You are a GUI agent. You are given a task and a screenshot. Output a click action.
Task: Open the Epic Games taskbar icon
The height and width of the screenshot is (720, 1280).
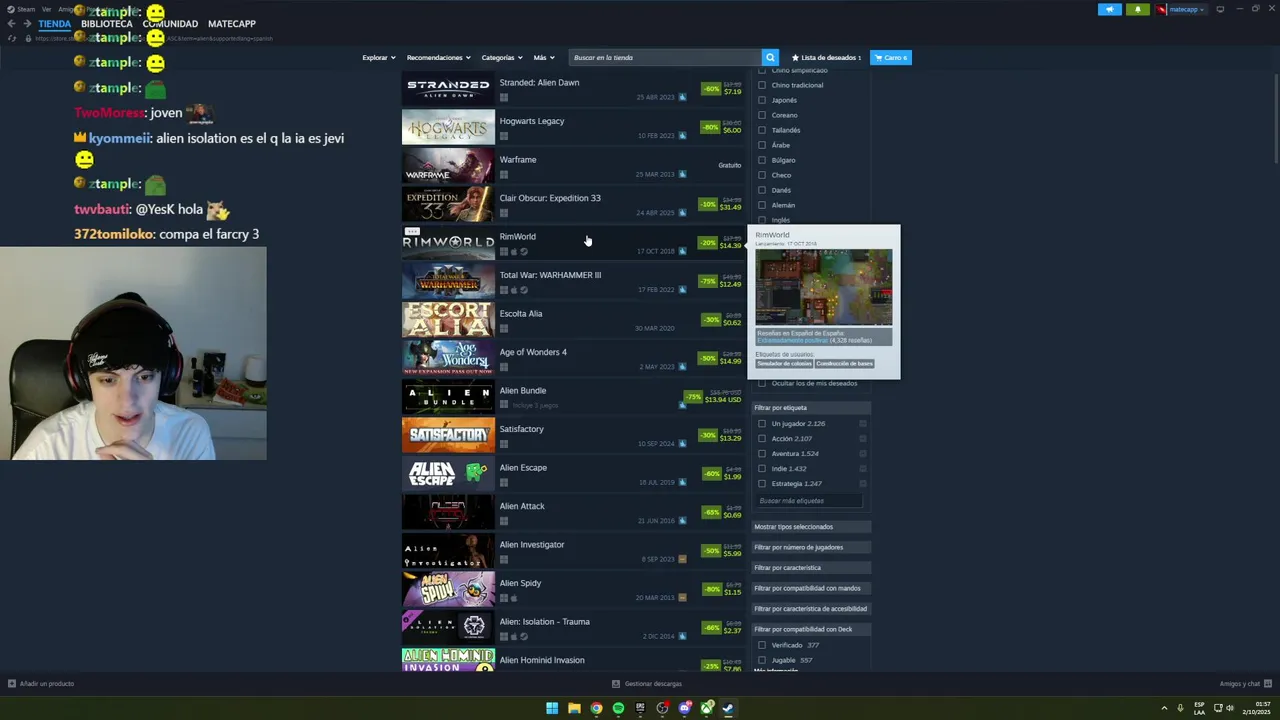coord(640,708)
